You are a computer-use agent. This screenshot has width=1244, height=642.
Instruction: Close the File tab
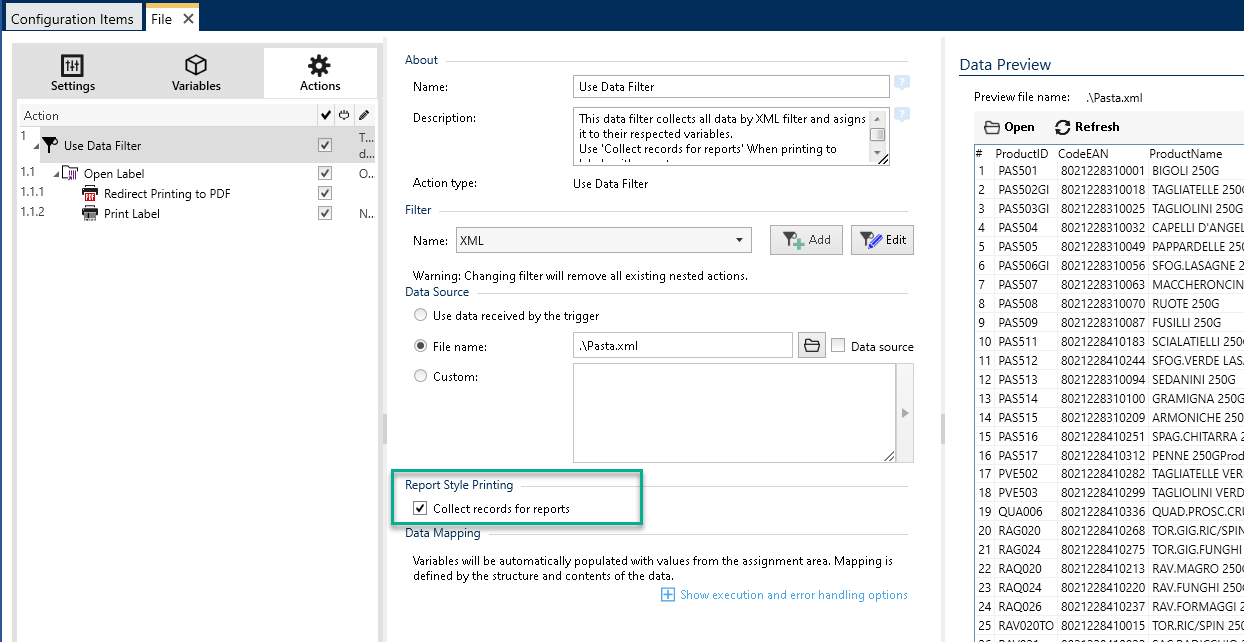188,19
